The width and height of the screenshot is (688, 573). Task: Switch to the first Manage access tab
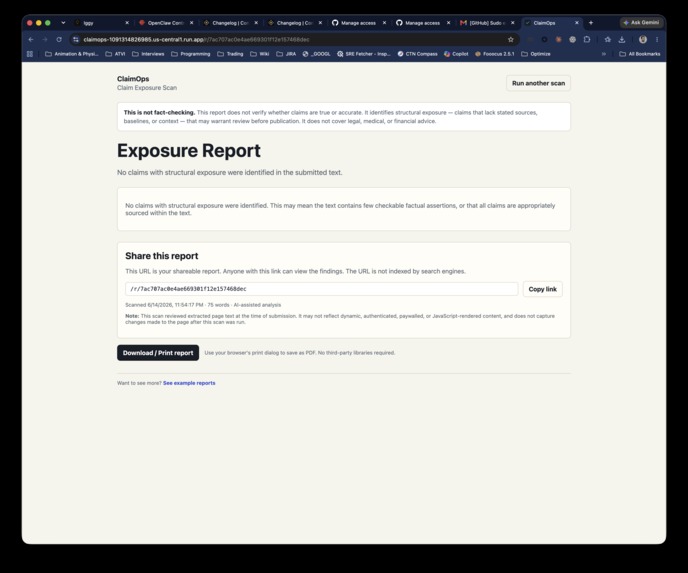coord(358,23)
